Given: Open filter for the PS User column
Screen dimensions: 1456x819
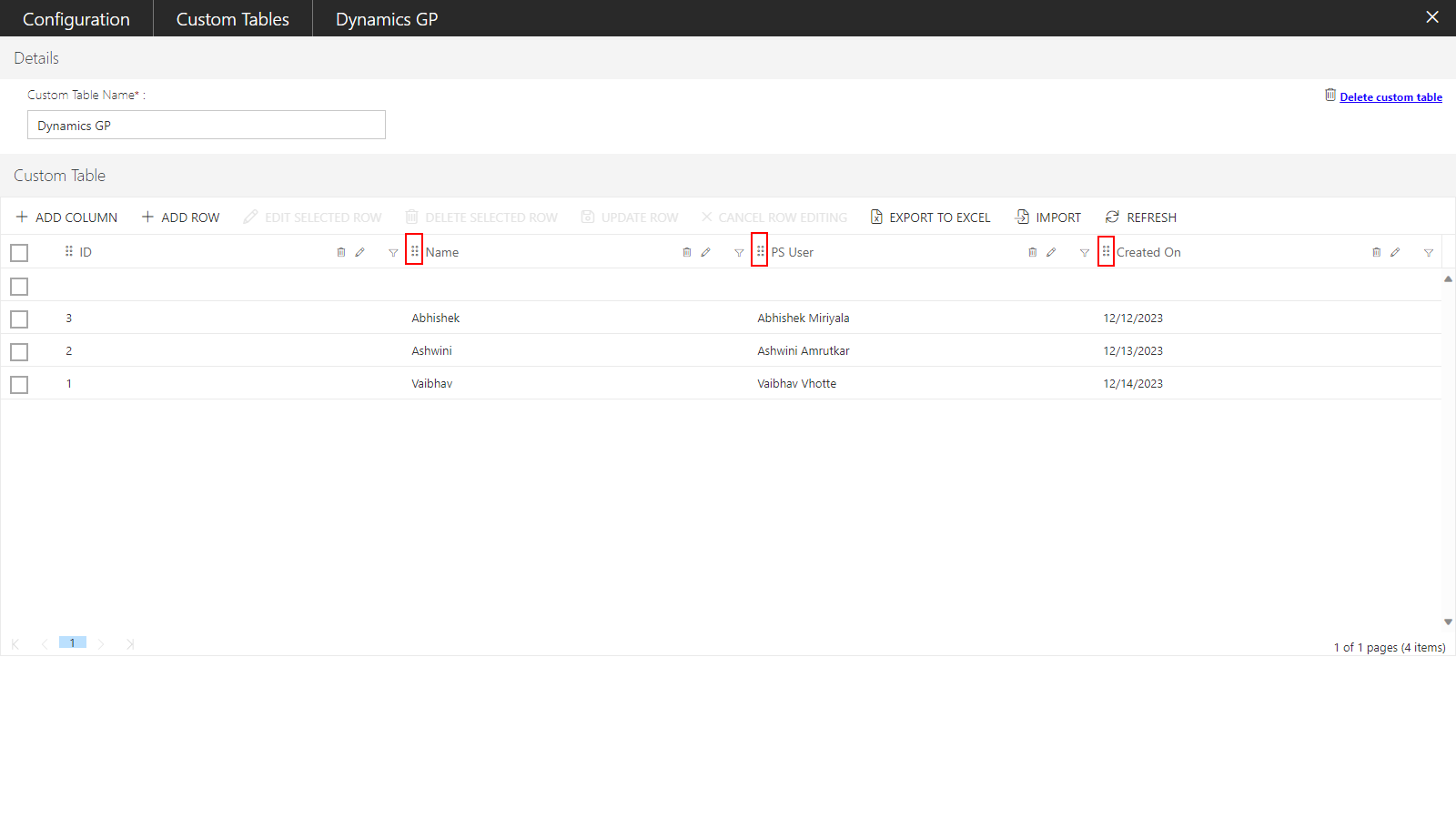Looking at the screenshot, I should pyautogui.click(x=1085, y=253).
